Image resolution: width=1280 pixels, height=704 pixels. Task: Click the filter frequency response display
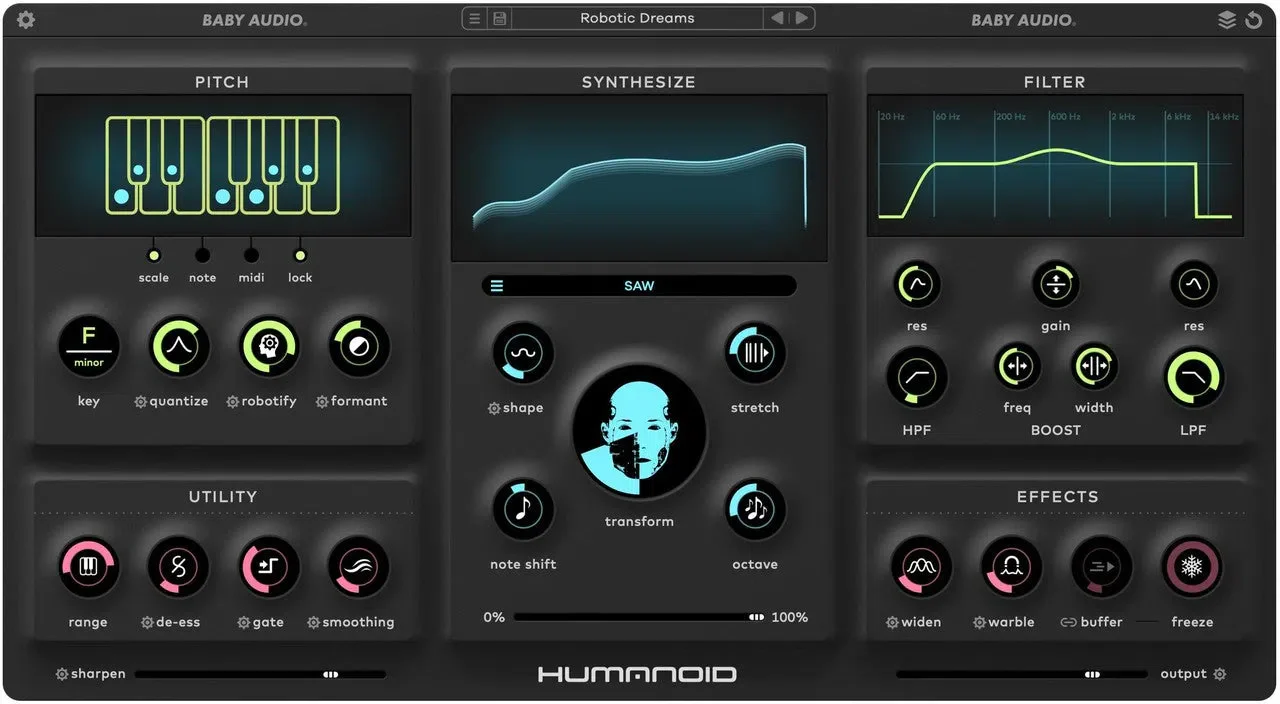(1055, 165)
